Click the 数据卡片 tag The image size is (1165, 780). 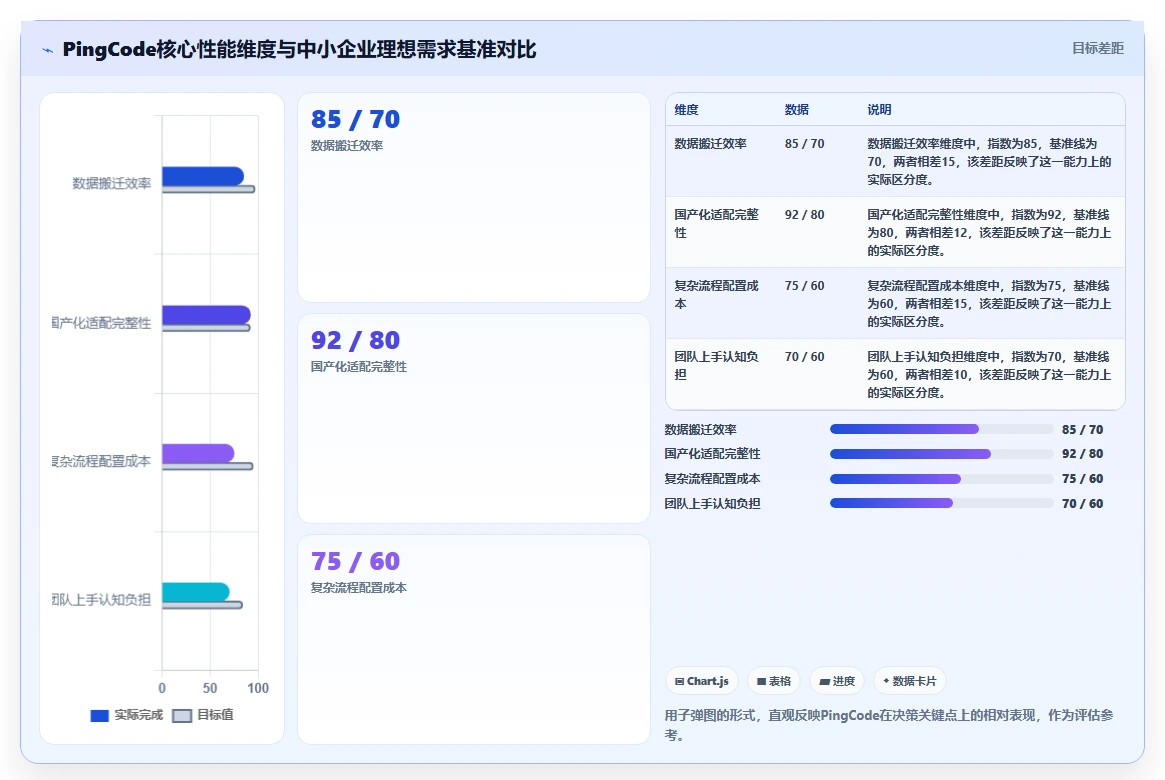pos(909,681)
